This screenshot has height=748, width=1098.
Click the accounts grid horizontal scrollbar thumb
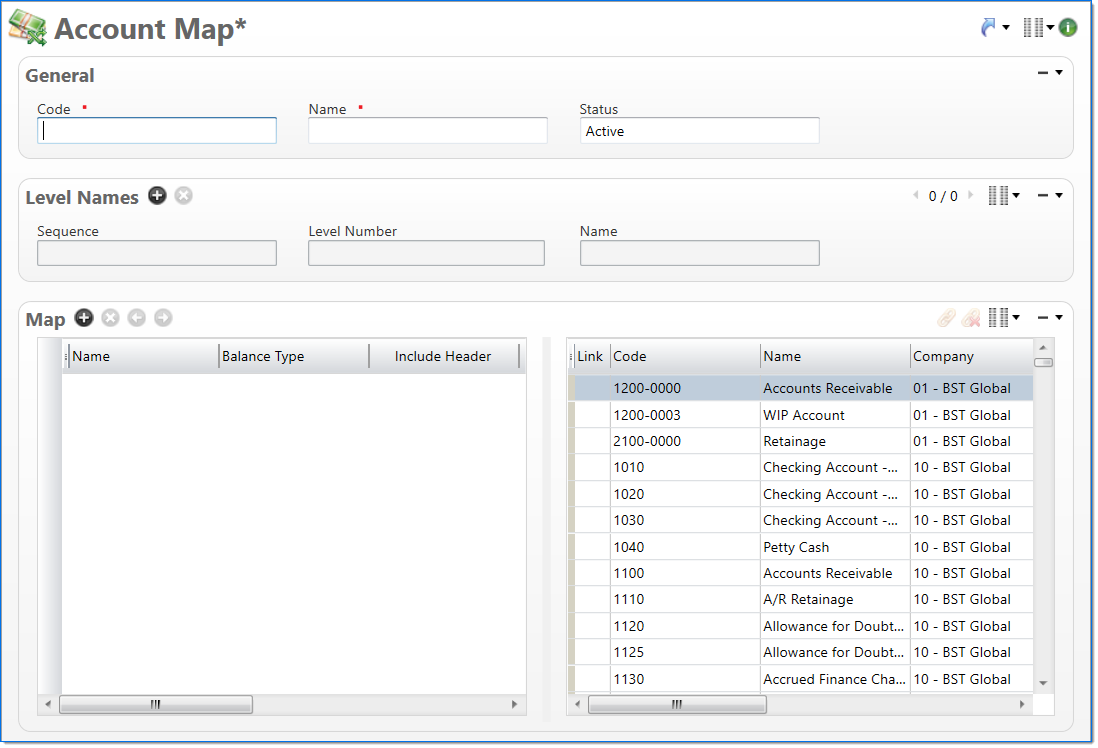coord(676,705)
